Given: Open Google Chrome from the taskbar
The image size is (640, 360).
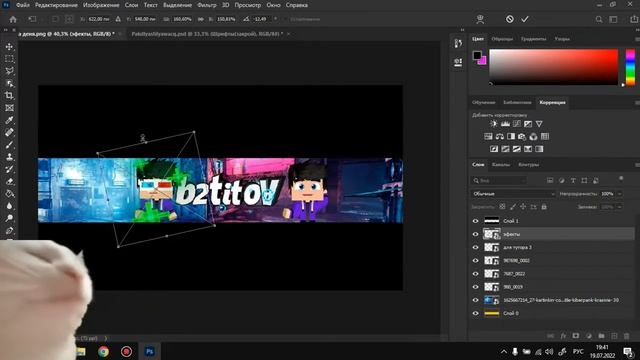Looking at the screenshot, I should click(x=103, y=351).
